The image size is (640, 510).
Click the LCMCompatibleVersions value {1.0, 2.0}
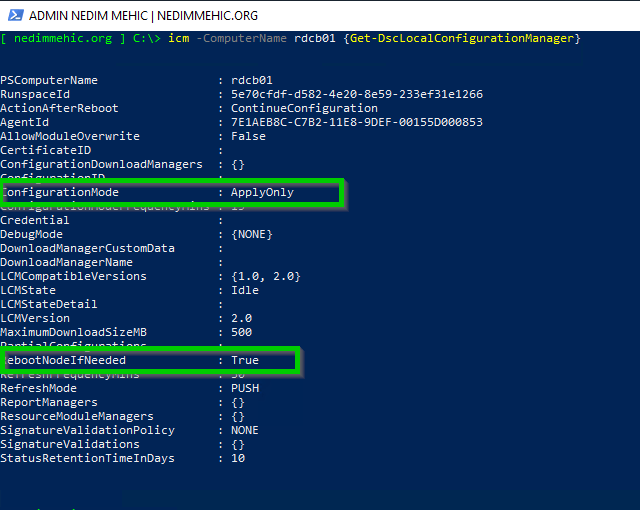265,276
